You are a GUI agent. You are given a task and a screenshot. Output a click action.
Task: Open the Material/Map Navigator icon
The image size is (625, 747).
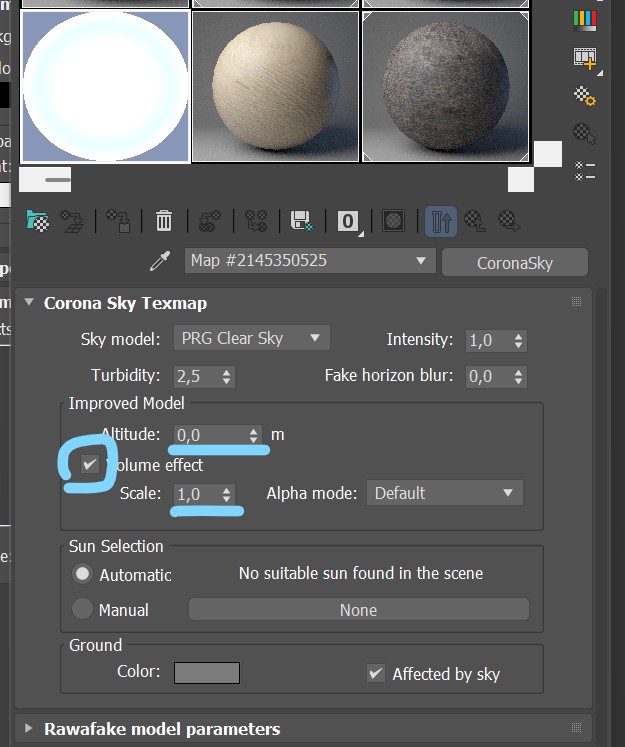tap(585, 171)
